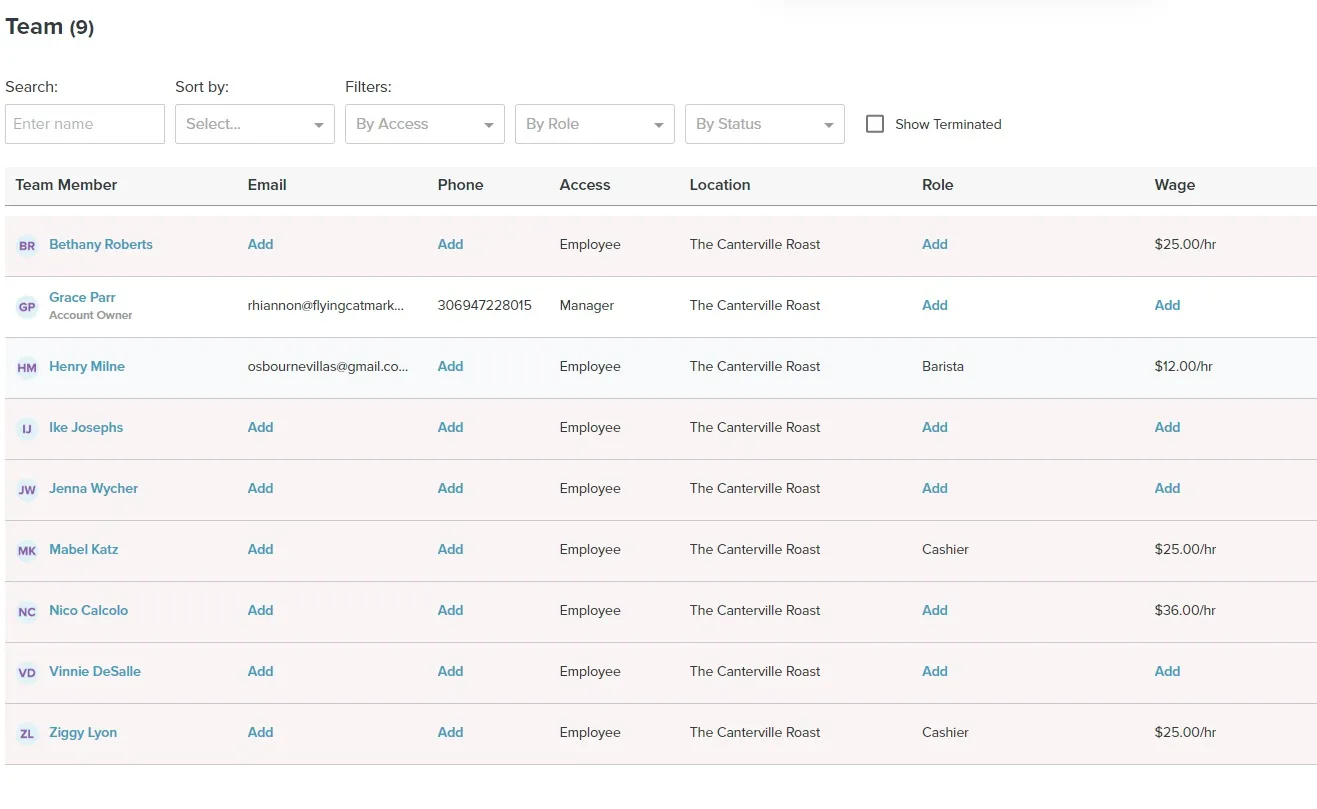Add a phone number for Ziggy Lyon
Viewport: 1317px width, 809px height.
pos(451,732)
